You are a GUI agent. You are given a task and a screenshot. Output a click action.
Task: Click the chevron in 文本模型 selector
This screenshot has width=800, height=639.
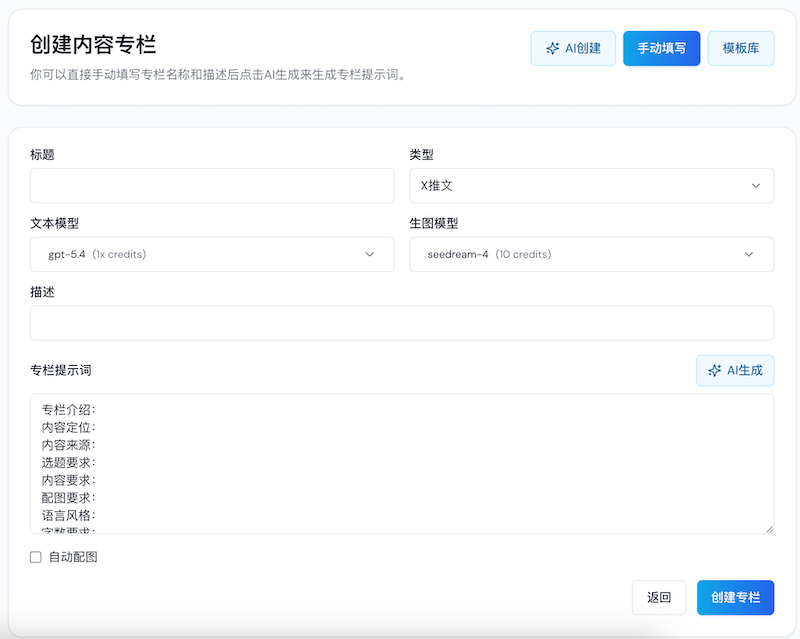[370, 254]
